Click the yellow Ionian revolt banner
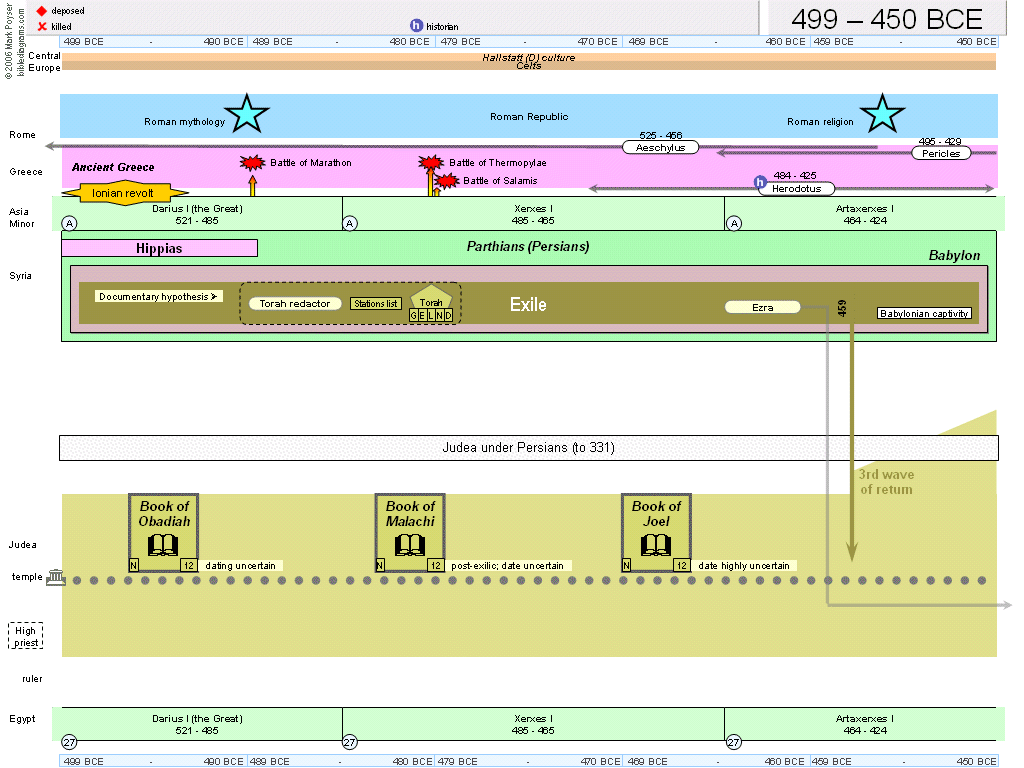Viewport: 1024px width, 768px height. 124,193
